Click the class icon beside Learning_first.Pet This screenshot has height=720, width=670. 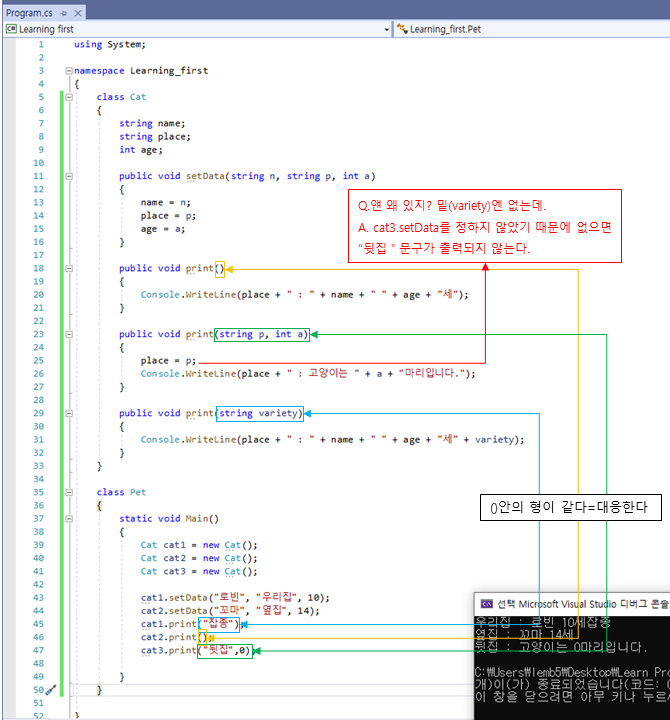click(x=402, y=29)
